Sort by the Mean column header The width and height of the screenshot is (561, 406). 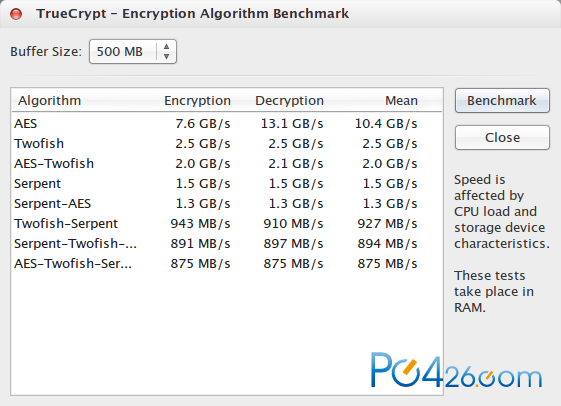point(401,101)
